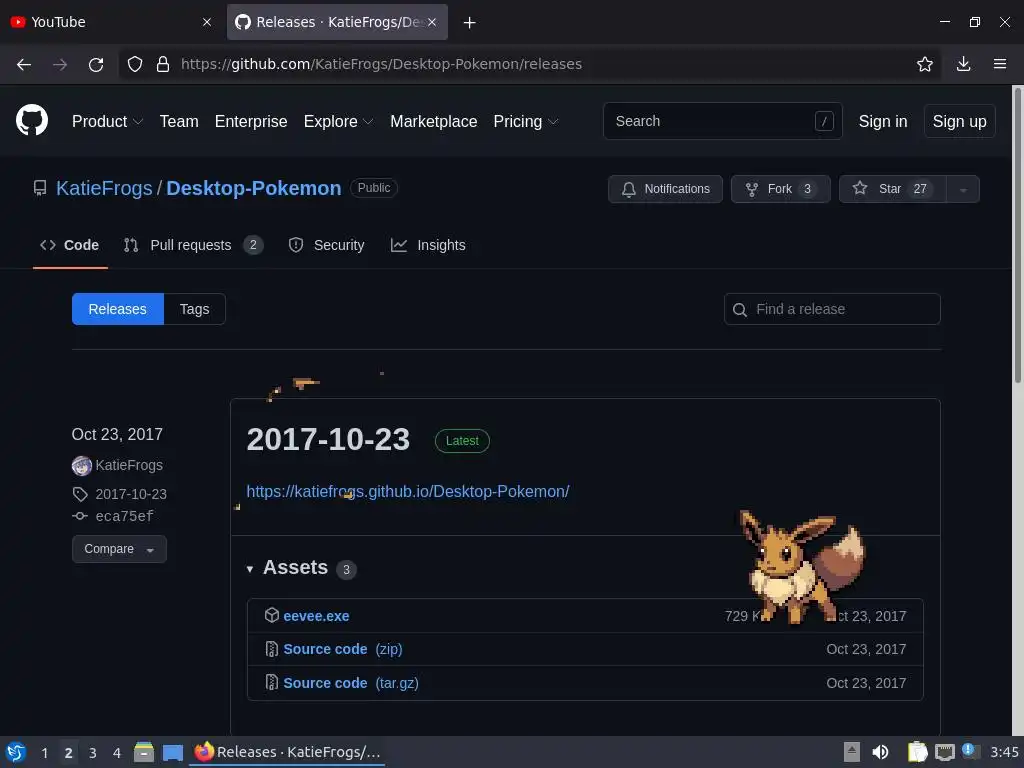Click the display monitor tray icon
The width and height of the screenshot is (1024, 768).
tap(944, 753)
